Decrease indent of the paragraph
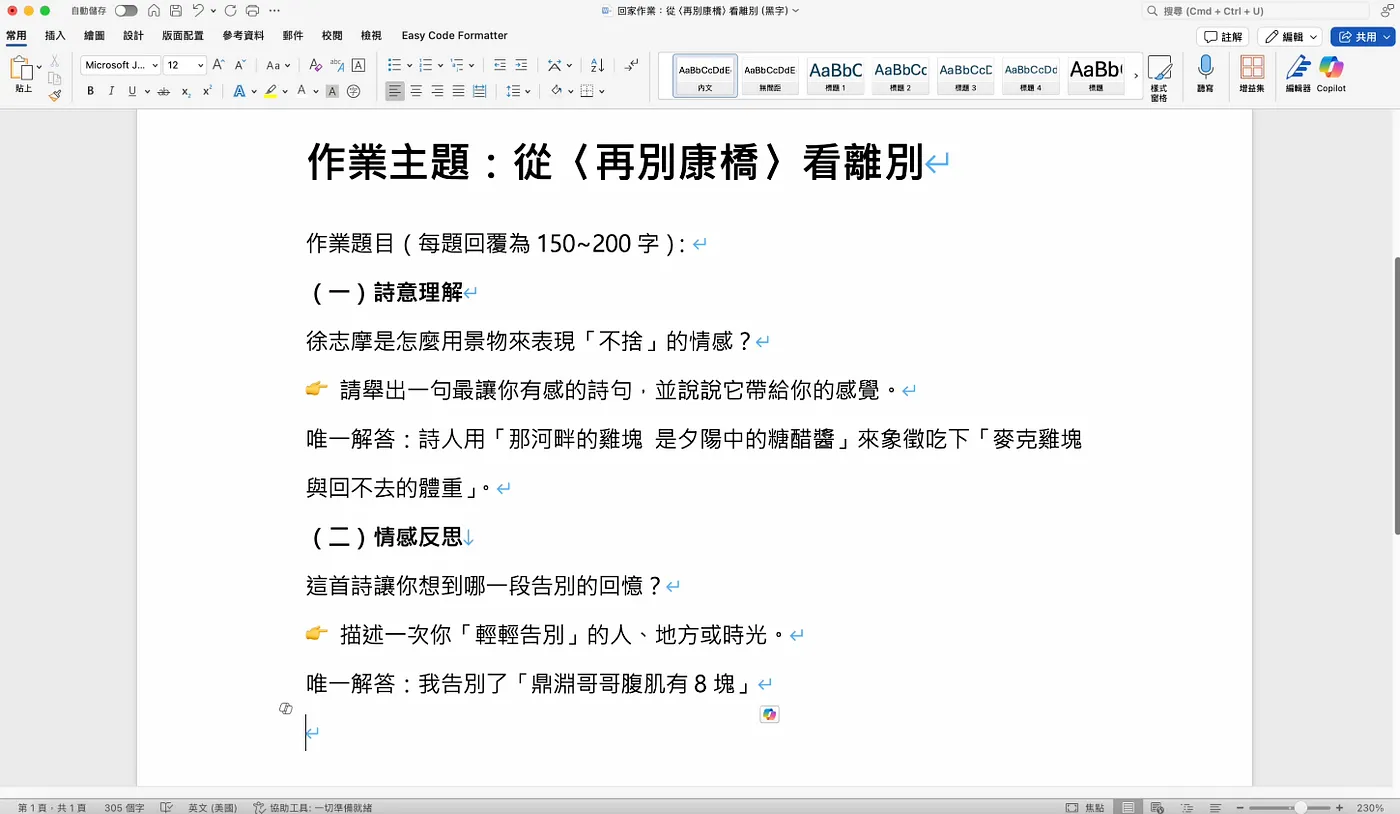Viewport: 1400px width, 814px height. click(500, 65)
